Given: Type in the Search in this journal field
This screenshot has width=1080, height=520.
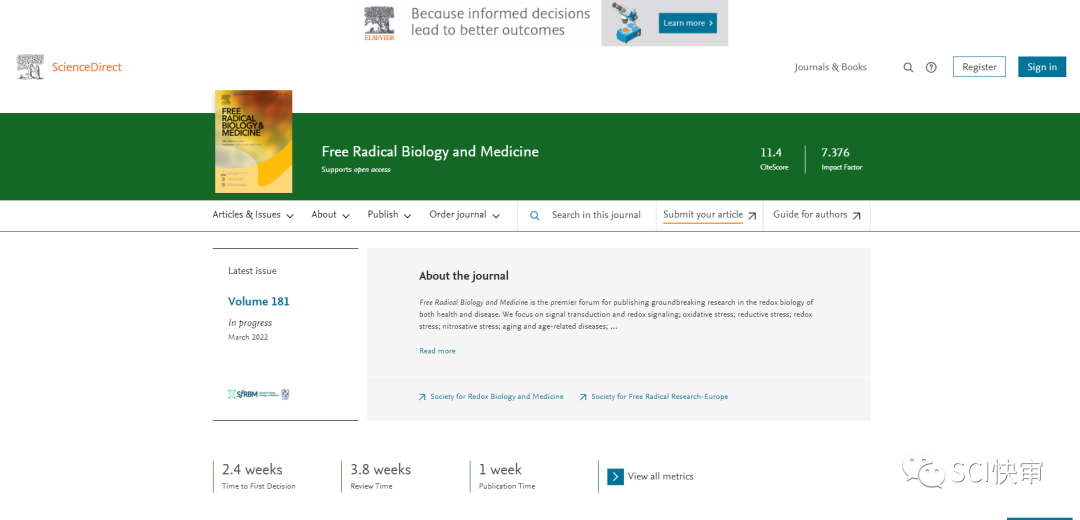Looking at the screenshot, I should click(x=596, y=215).
